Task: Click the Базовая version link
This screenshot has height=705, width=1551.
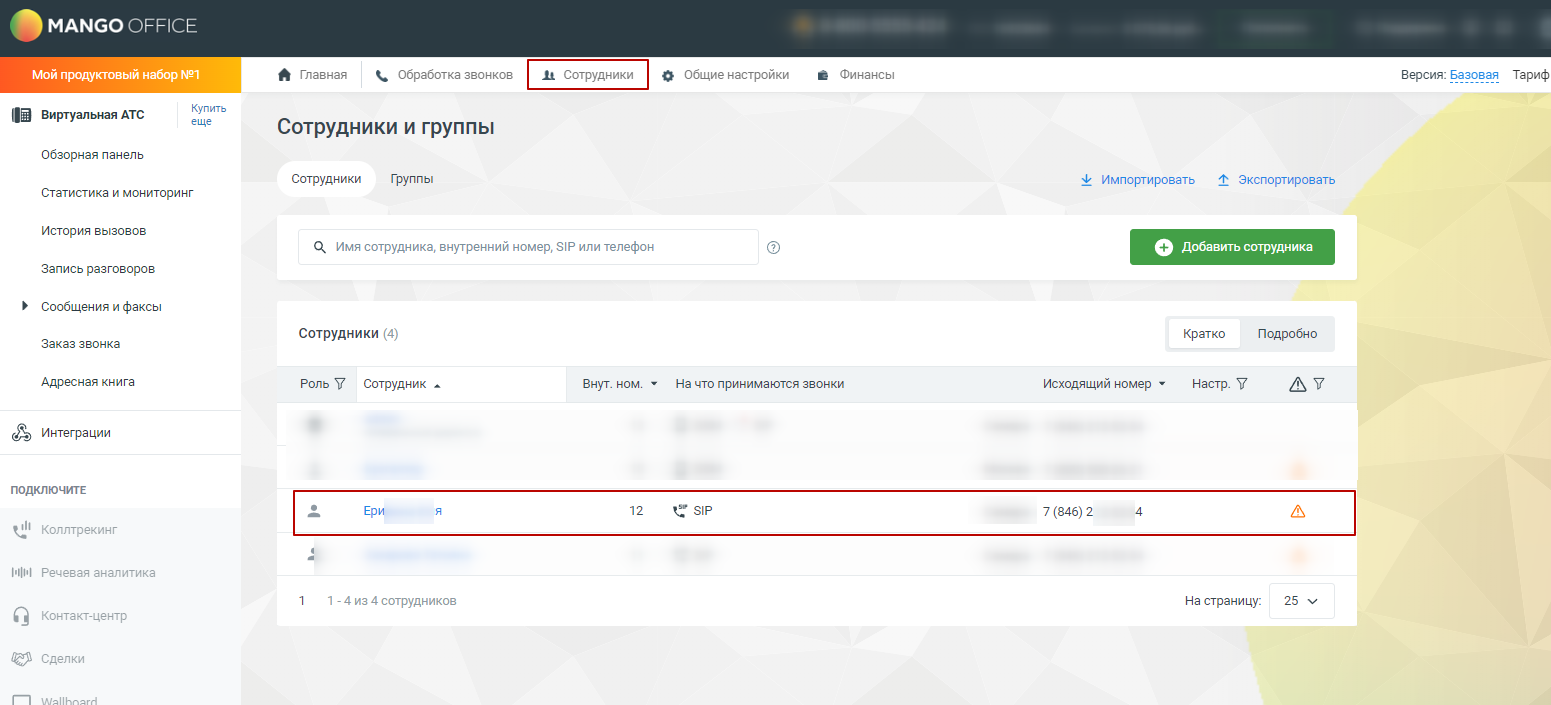Action: [1474, 75]
